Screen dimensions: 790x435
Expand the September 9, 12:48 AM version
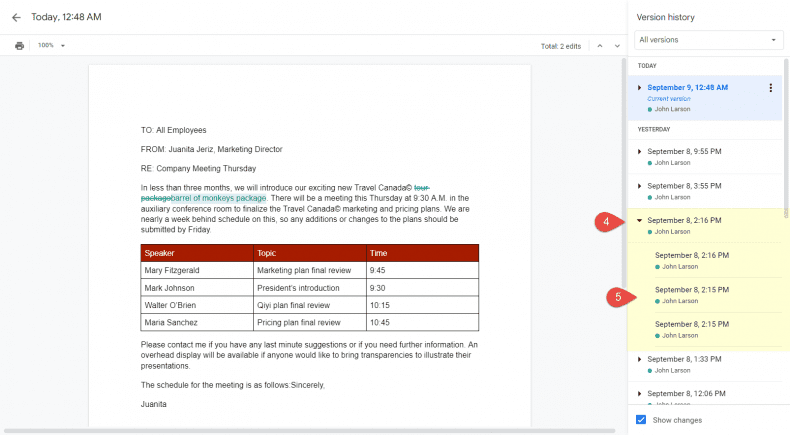tap(640, 88)
